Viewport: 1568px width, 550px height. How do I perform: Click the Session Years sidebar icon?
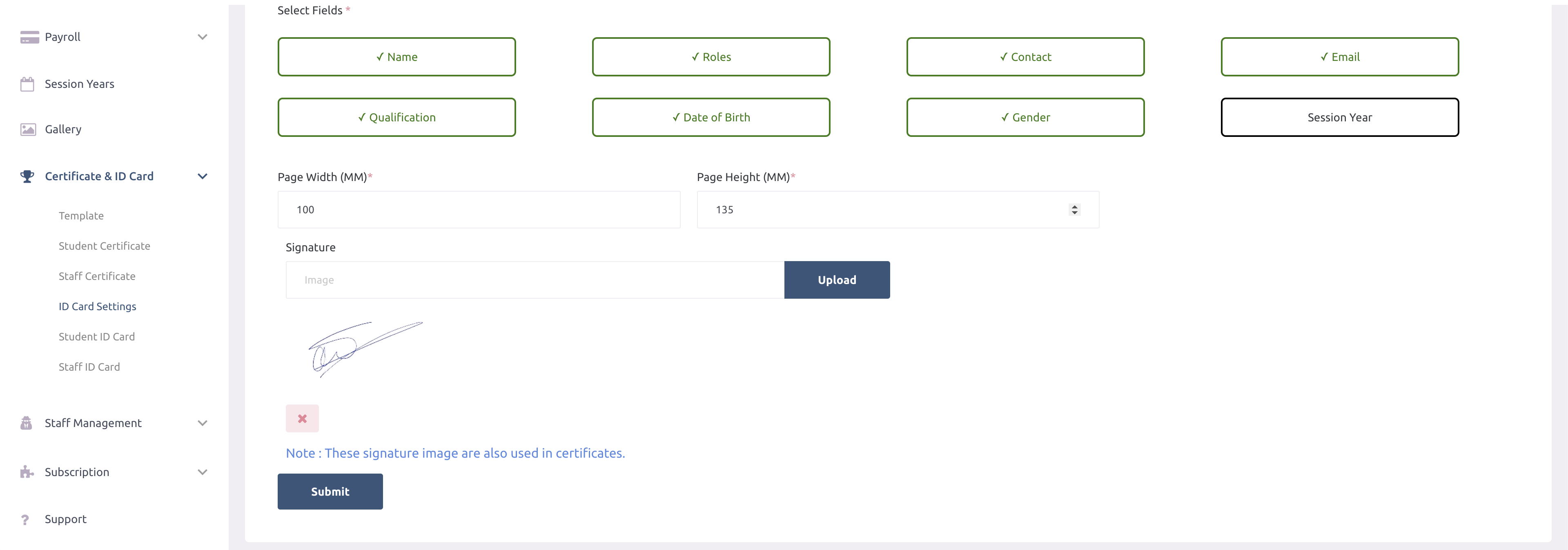pos(27,82)
